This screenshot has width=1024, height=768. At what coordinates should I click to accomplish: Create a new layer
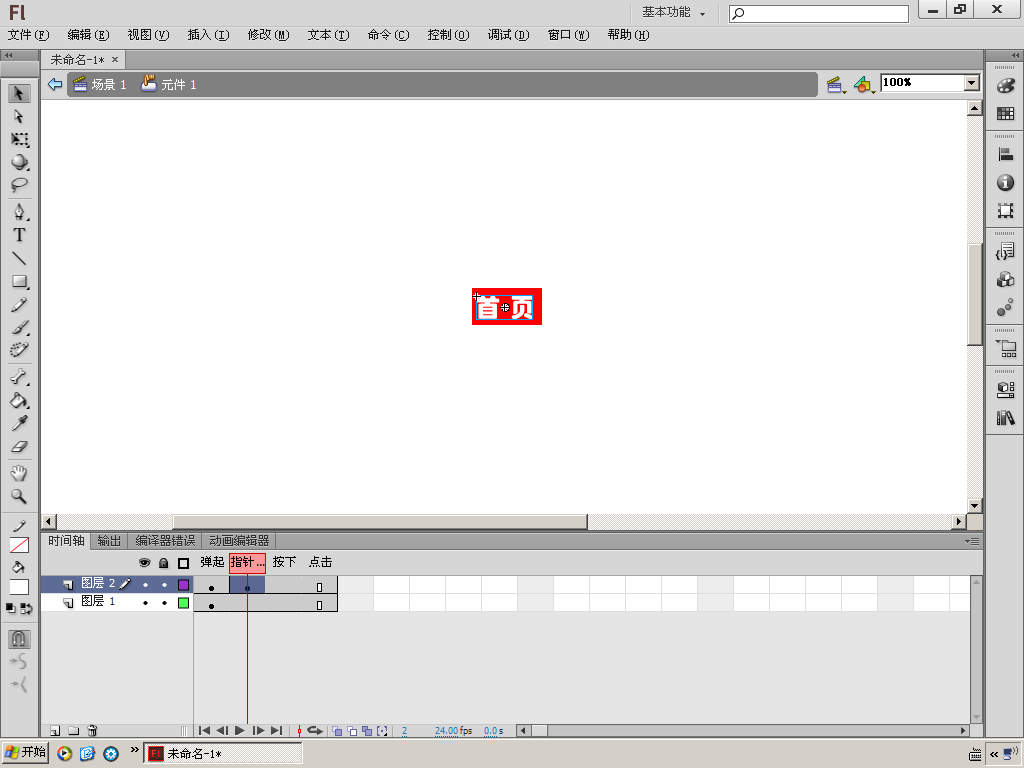(x=56, y=731)
